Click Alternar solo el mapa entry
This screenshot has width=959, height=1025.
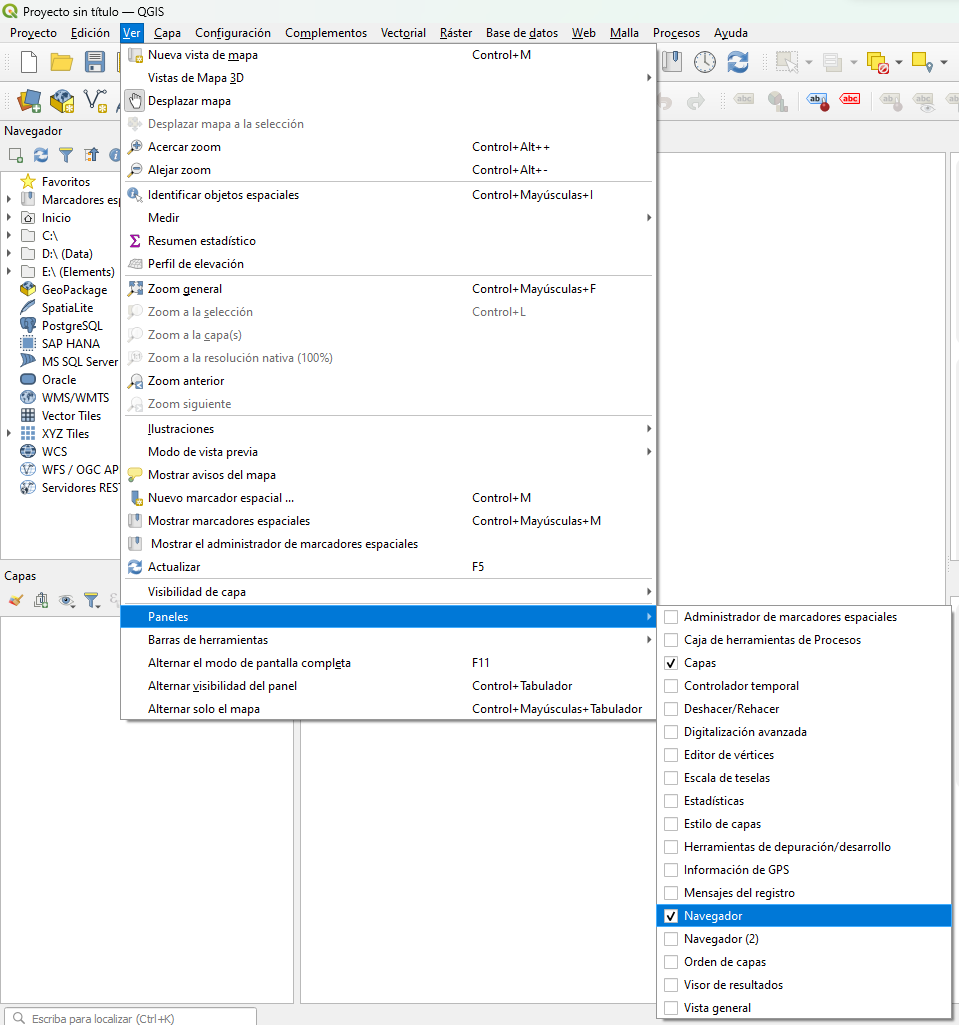click(389, 709)
